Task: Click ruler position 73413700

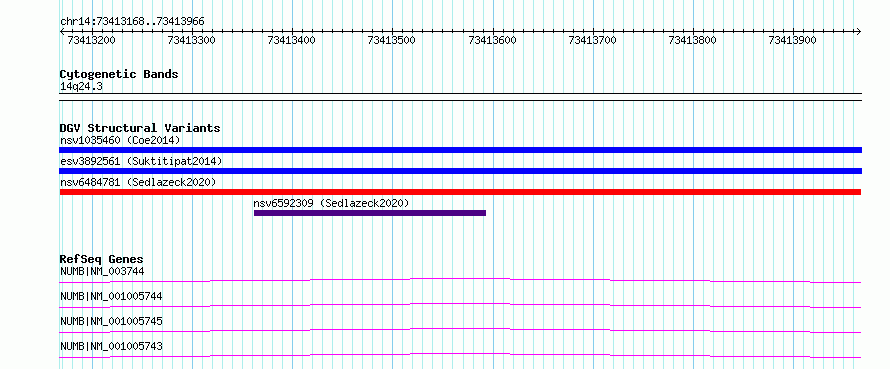Action: click(593, 40)
